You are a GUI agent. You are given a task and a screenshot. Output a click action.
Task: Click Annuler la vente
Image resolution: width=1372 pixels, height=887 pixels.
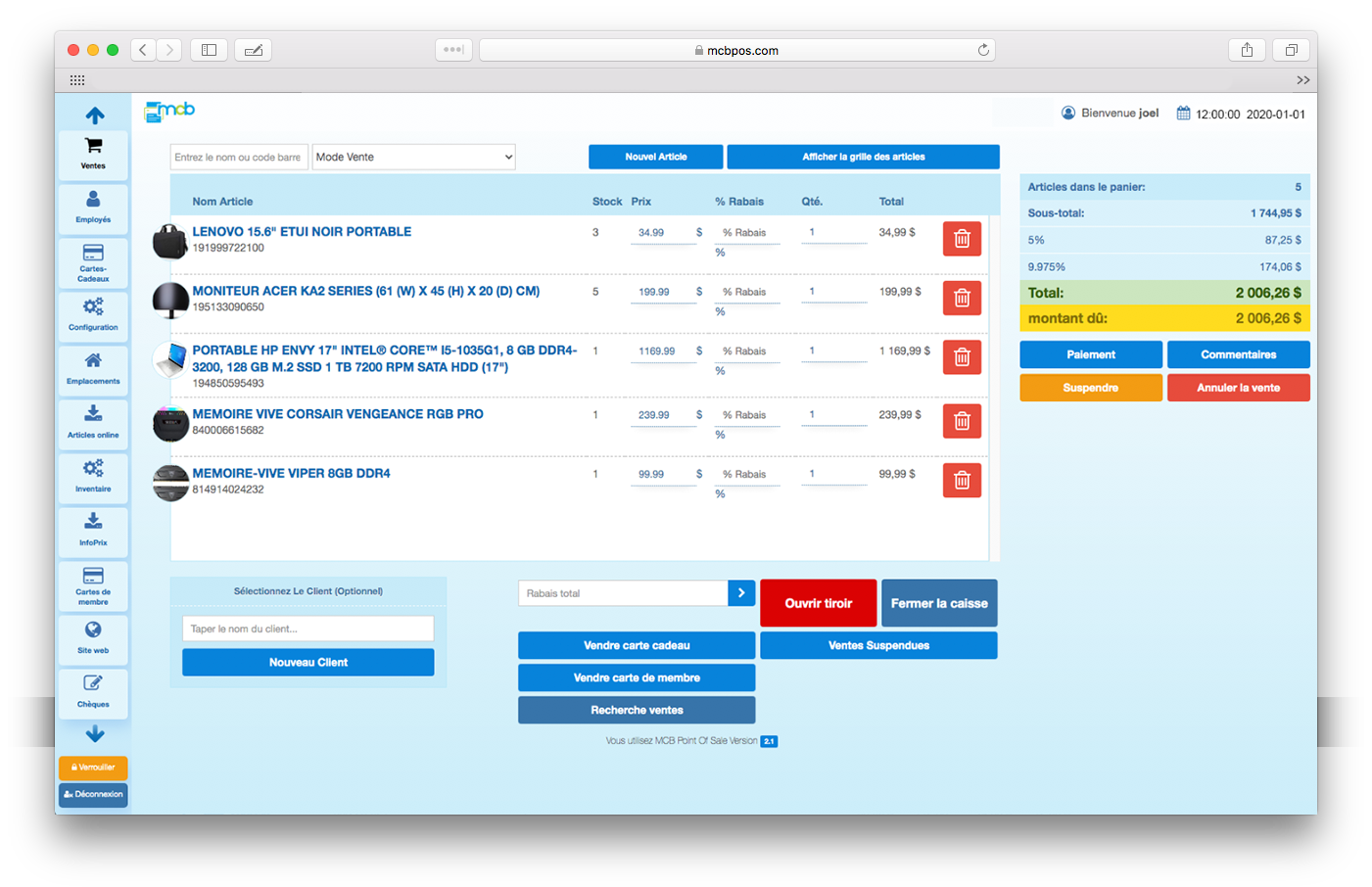coord(1238,388)
